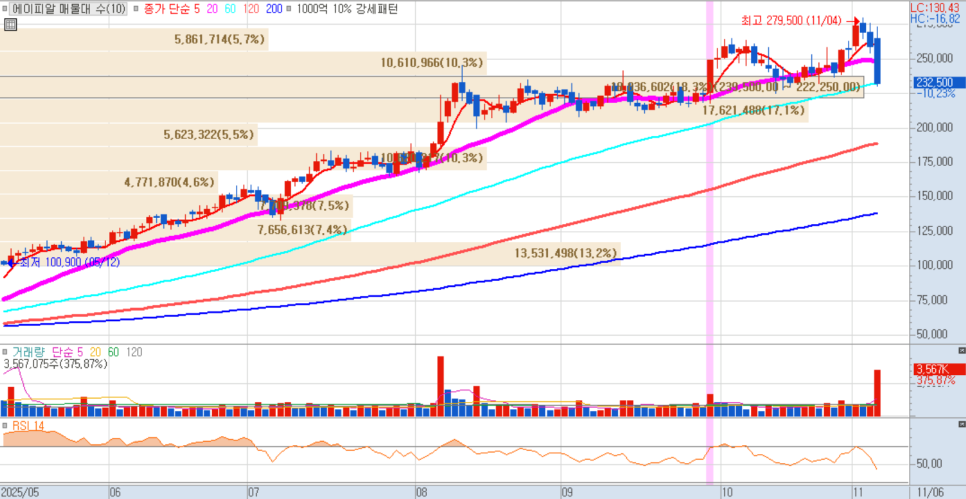Click the cyan 60-period price MA legend
The image size is (966, 499).
pos(231,9)
